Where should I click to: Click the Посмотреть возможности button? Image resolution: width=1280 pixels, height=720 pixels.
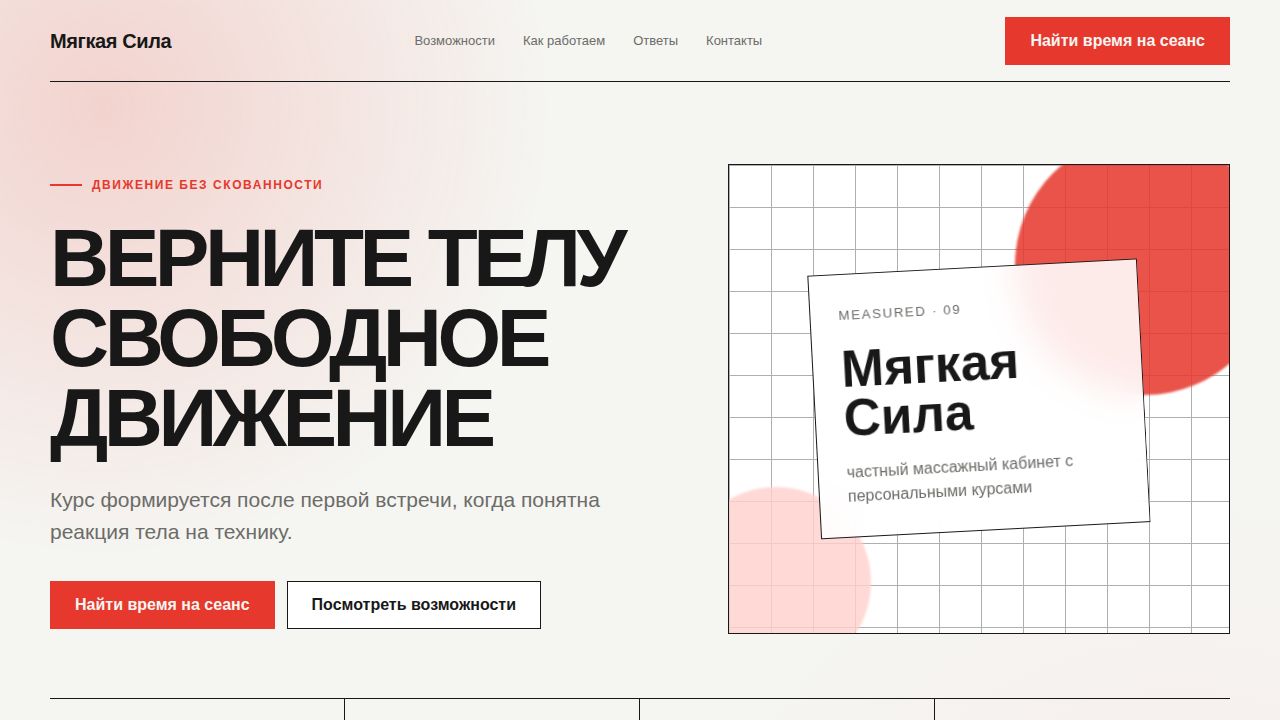414,605
